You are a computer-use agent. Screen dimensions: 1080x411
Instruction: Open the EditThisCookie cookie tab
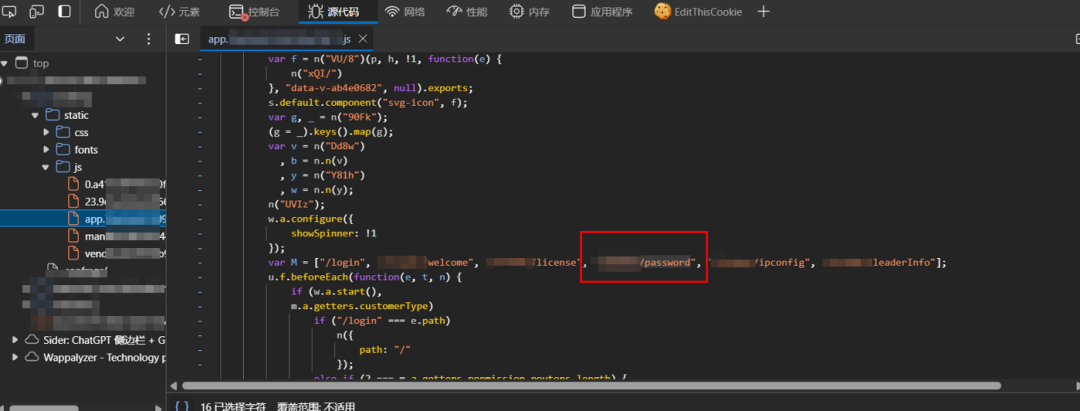pyautogui.click(x=698, y=12)
